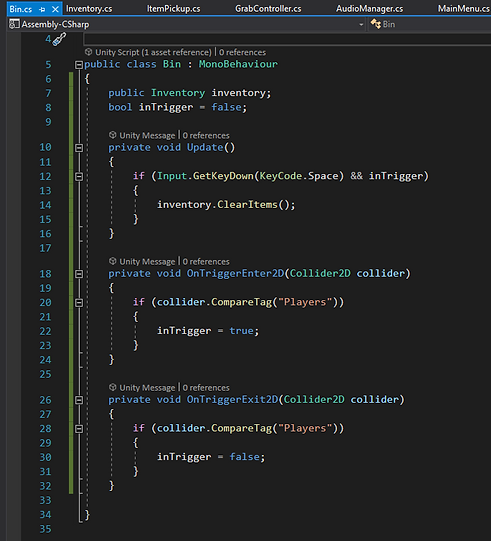The height and width of the screenshot is (541, 491).
Task: Collapse the Update method
Action: click(x=79, y=148)
